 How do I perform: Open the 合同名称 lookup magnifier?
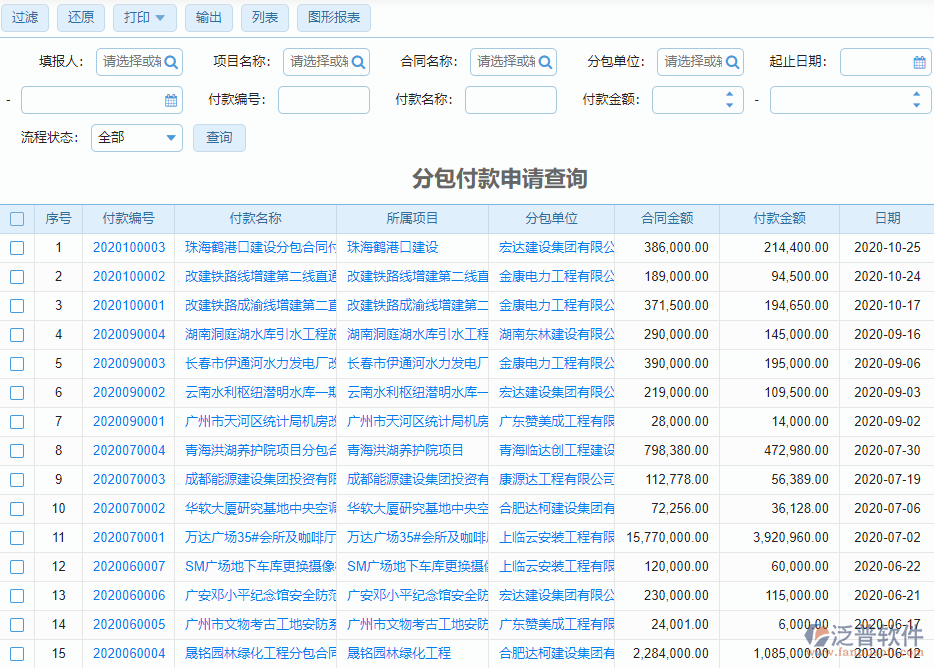(545, 61)
